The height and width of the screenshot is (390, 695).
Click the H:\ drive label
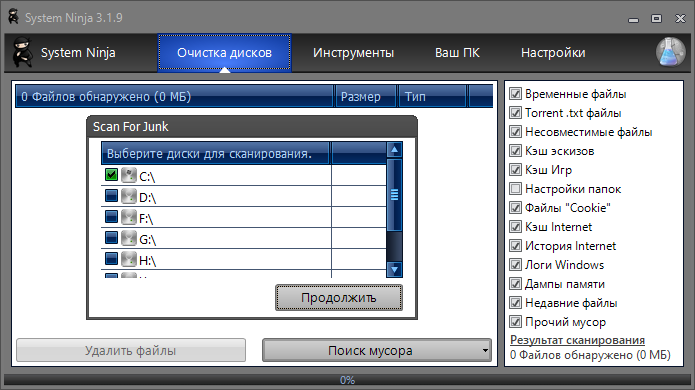point(147,261)
